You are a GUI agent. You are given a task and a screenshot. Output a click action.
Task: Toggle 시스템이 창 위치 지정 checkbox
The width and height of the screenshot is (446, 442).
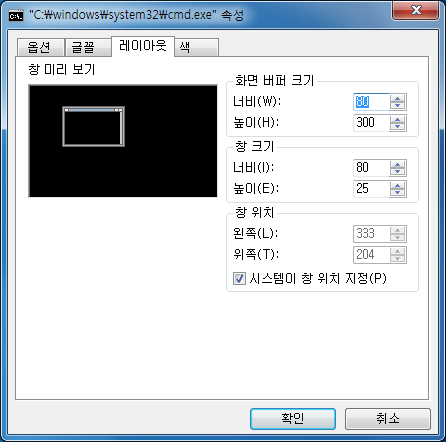[x=239, y=278]
